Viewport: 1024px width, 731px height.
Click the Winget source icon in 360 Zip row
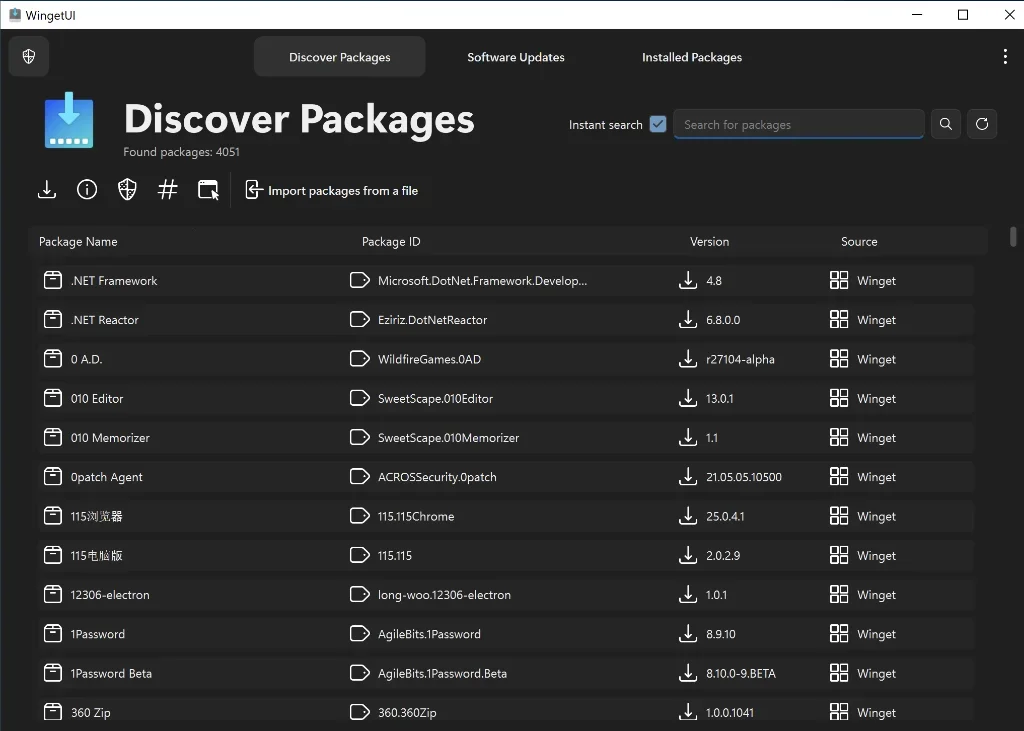839,712
